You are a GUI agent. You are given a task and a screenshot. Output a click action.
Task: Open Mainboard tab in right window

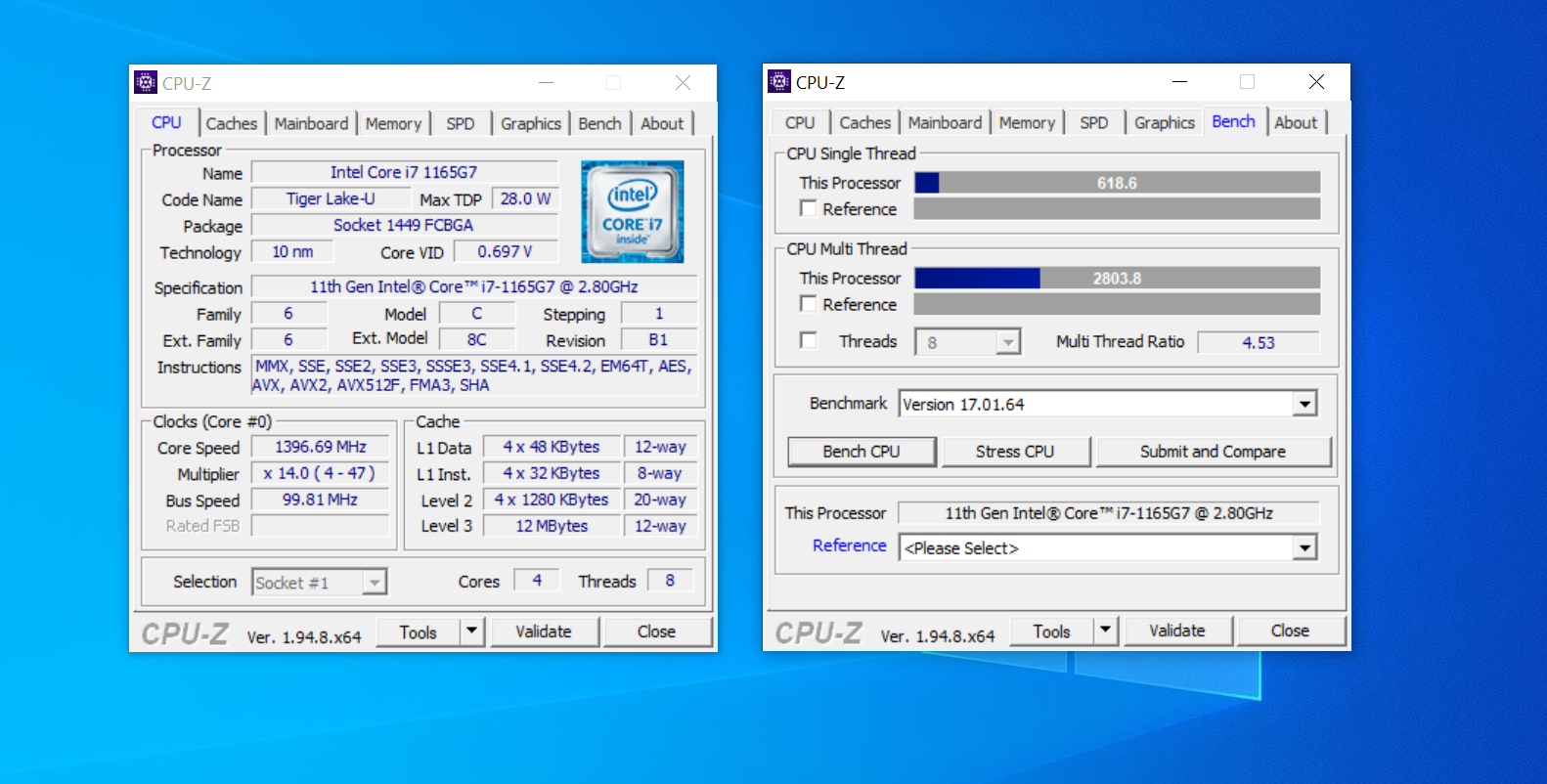(945, 122)
